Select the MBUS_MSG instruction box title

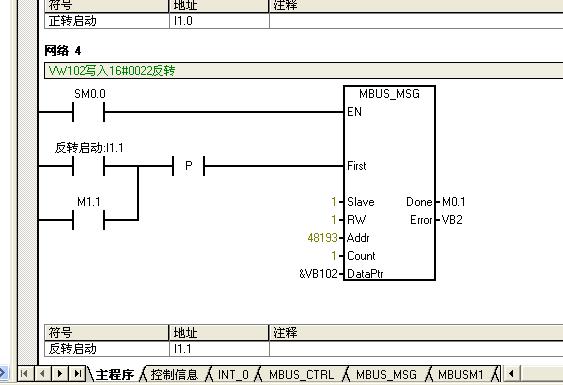(389, 94)
